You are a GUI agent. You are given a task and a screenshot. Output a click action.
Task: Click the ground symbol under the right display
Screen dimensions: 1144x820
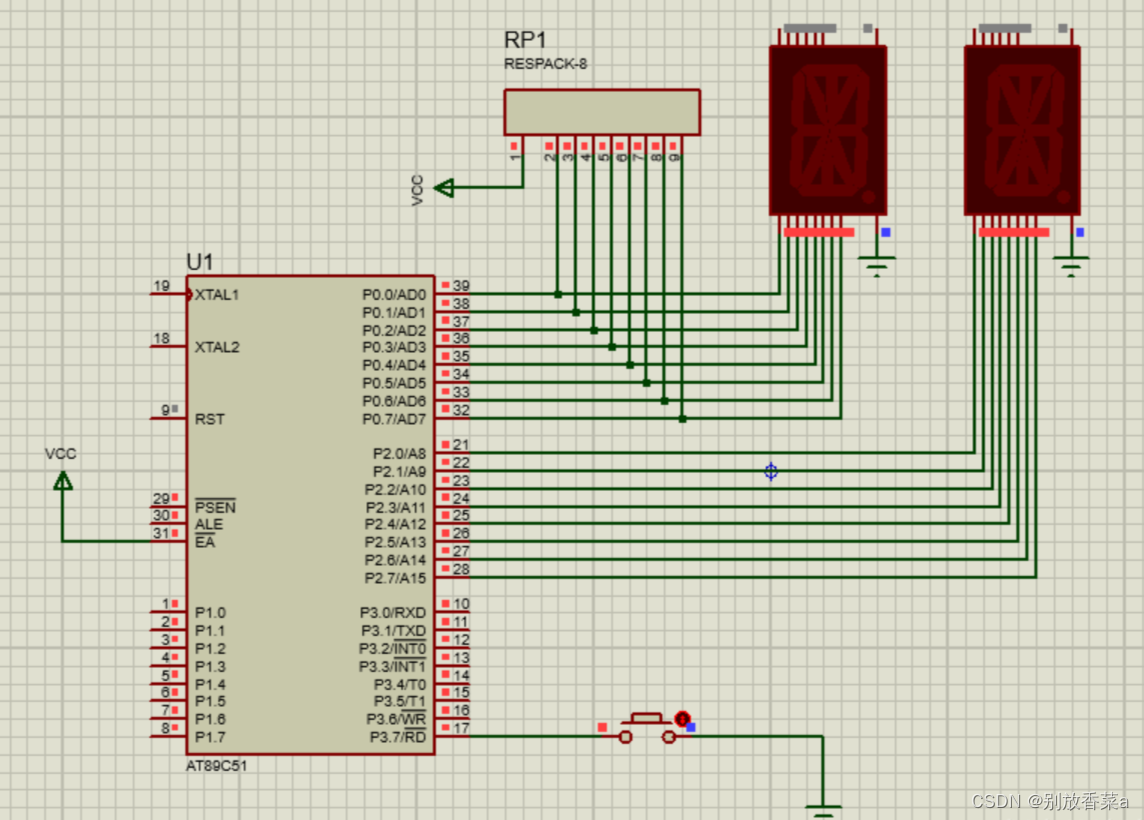click(x=1070, y=266)
